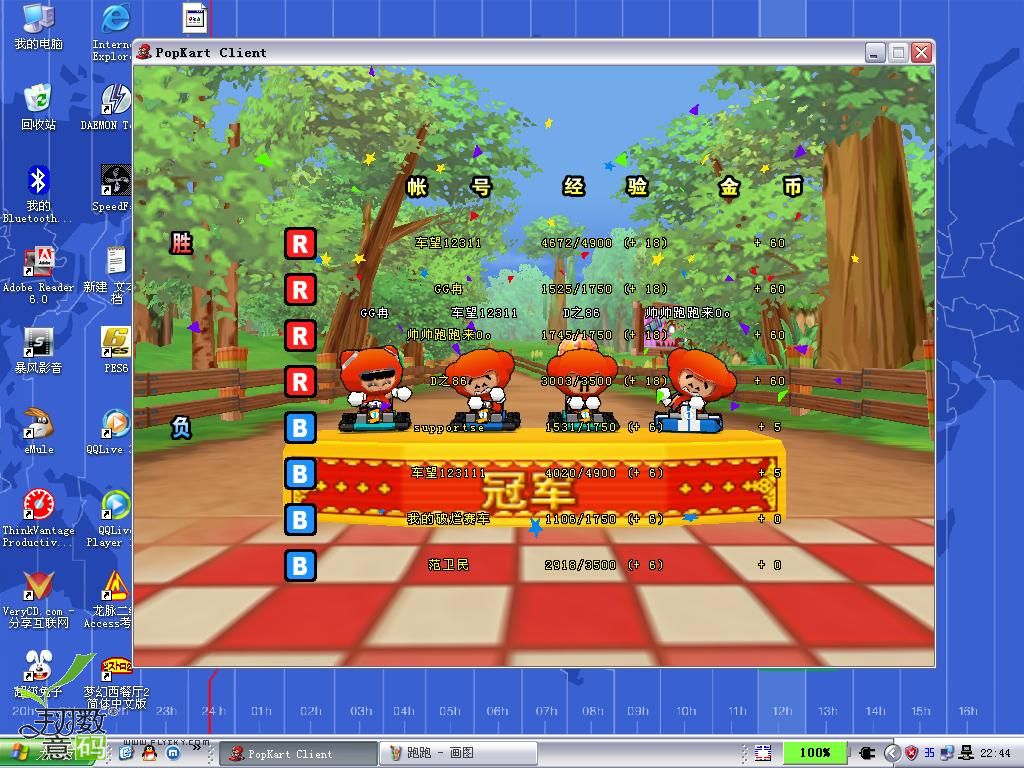Click the green 100% battery indicator
Image resolution: width=1024 pixels, height=768 pixels.
tap(815, 753)
